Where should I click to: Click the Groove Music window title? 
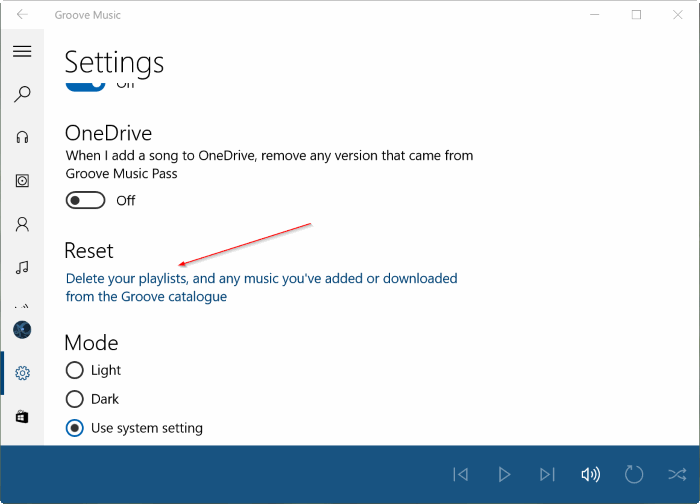click(x=88, y=15)
